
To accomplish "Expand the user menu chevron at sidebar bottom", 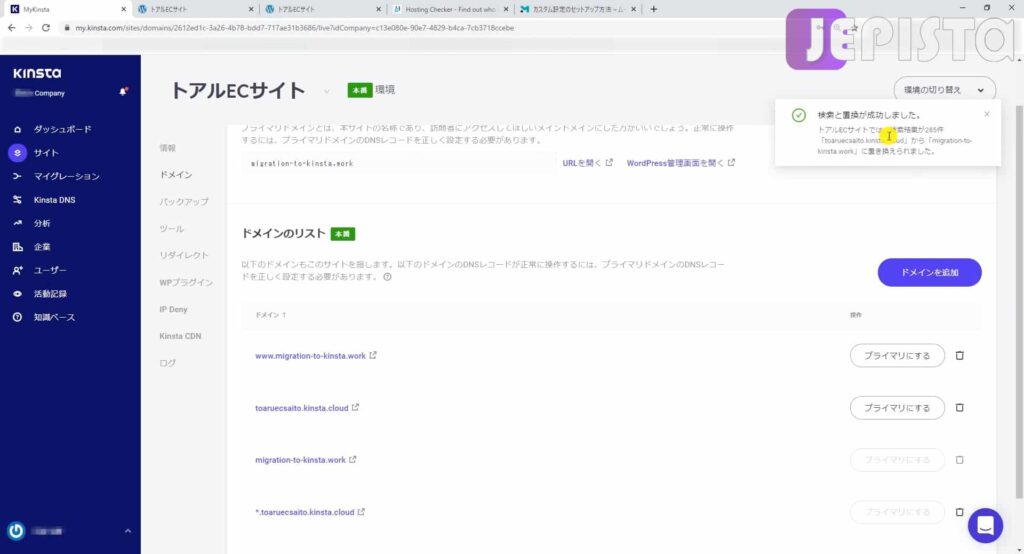I will 128,531.
